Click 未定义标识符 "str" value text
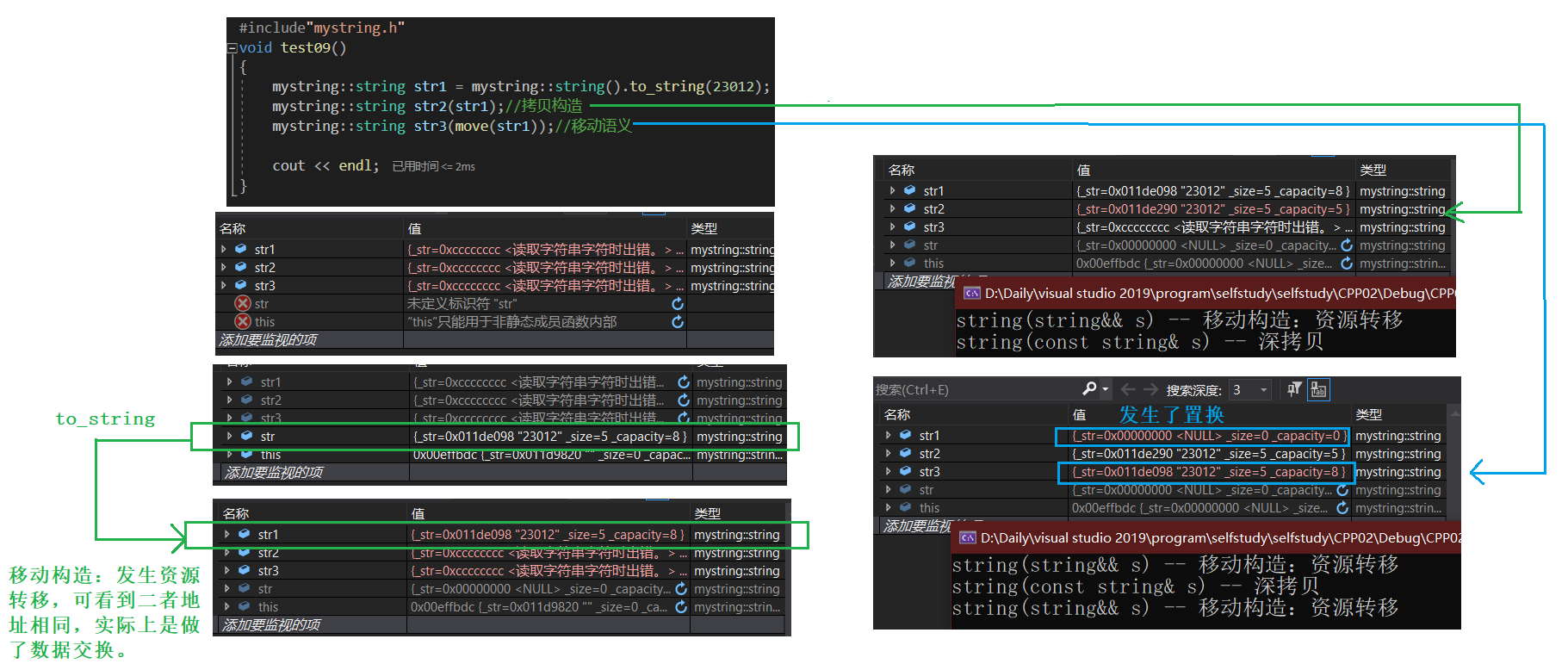Viewport: 1568px width, 670px height. pyautogui.click(x=462, y=303)
